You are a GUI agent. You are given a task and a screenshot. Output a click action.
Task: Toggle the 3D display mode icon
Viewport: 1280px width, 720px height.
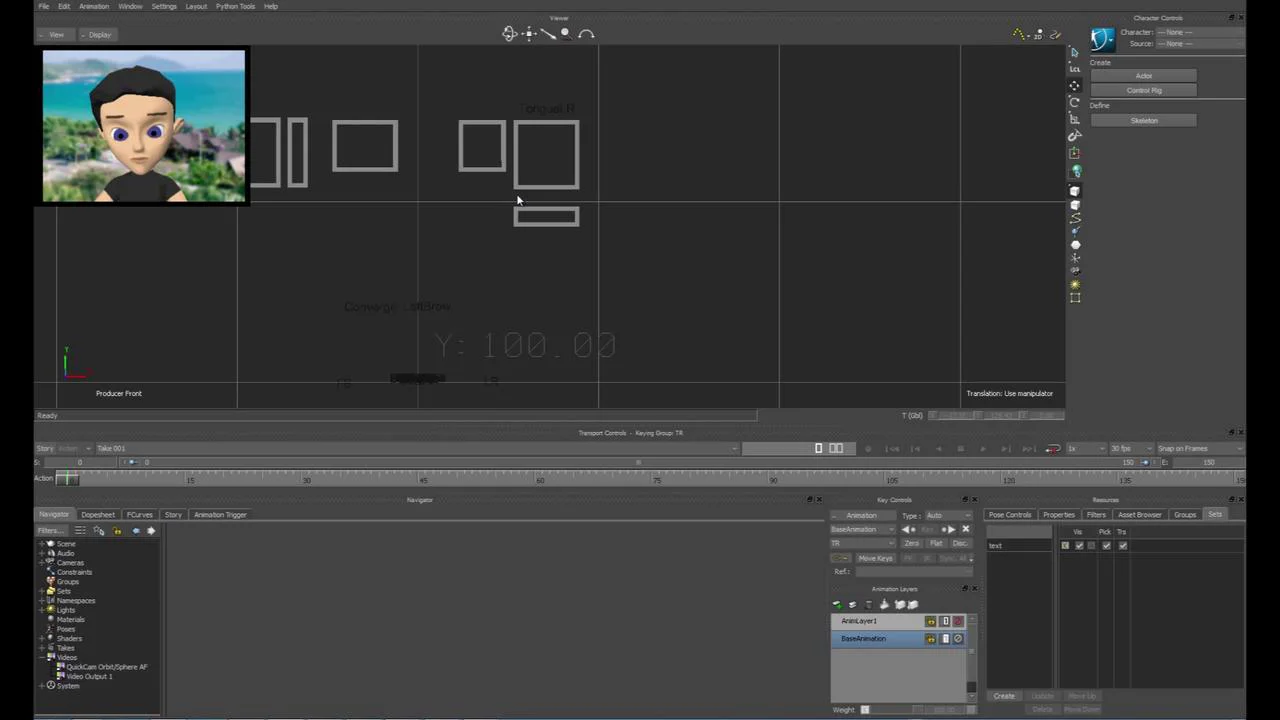coord(1038,34)
